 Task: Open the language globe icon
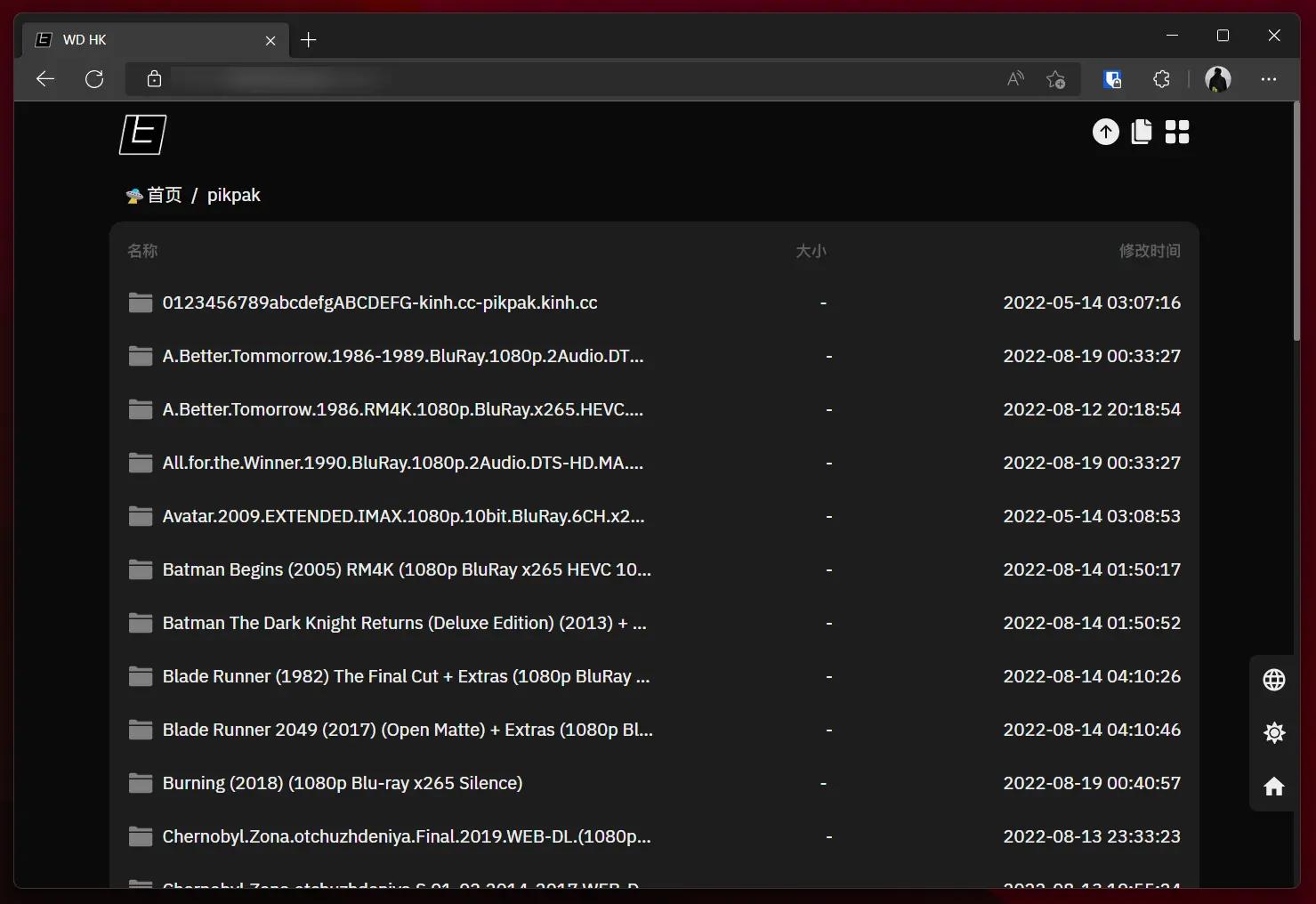pyautogui.click(x=1273, y=680)
